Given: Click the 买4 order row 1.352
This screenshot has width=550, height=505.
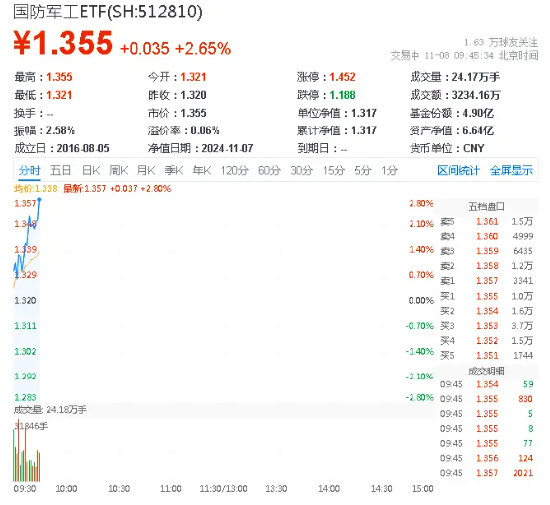Looking at the screenshot, I should click(x=487, y=341).
